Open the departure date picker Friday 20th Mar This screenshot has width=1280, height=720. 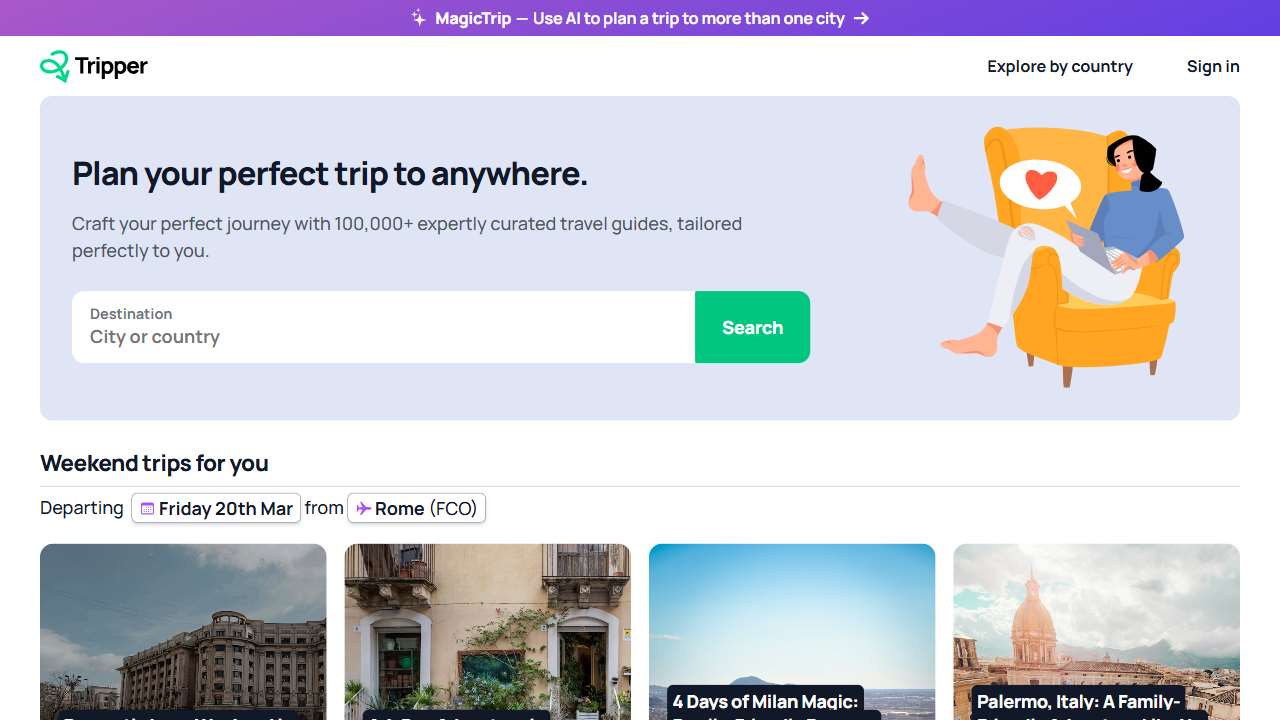pyautogui.click(x=216, y=508)
